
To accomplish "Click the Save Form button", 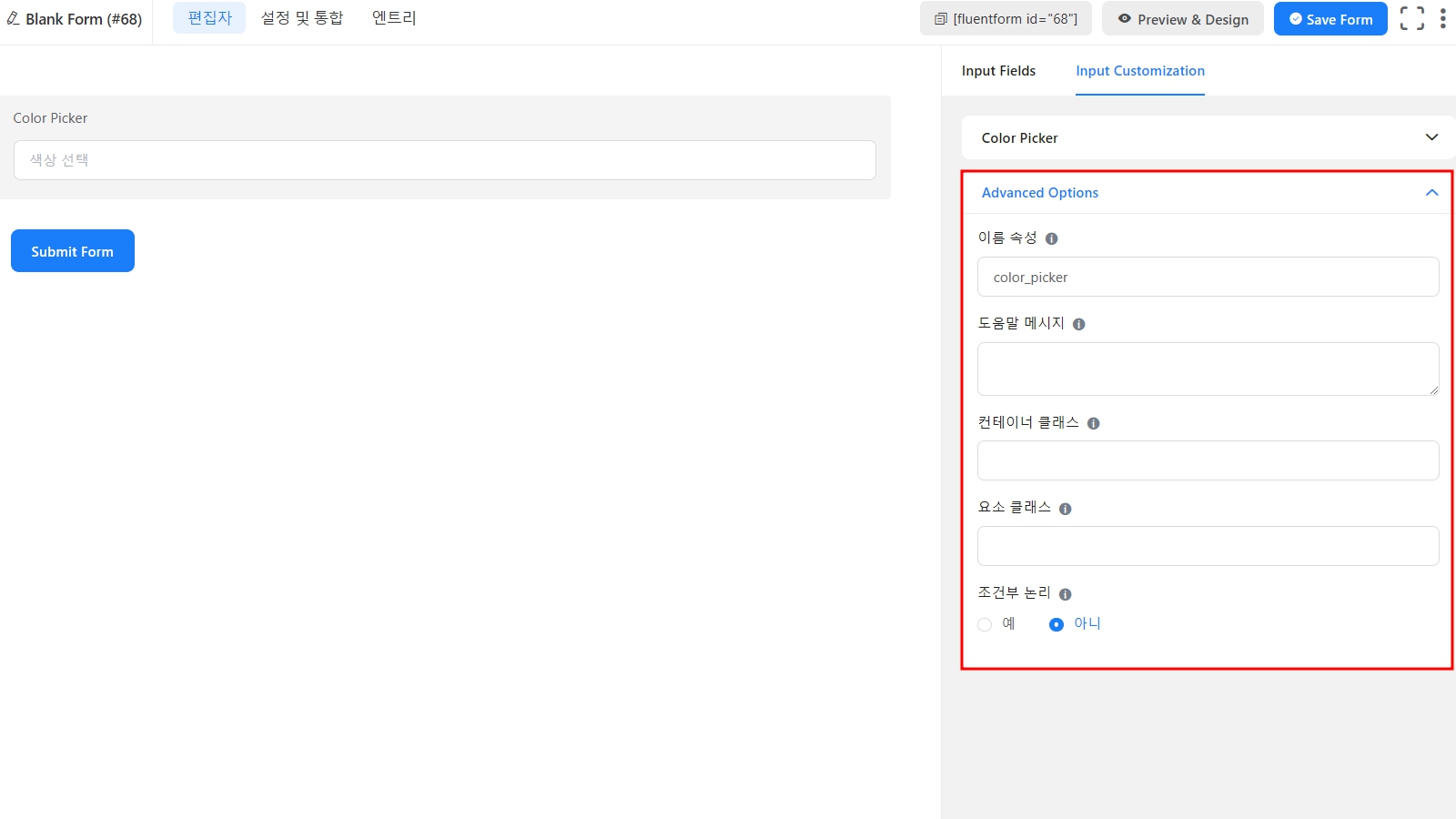I will pyautogui.click(x=1330, y=18).
